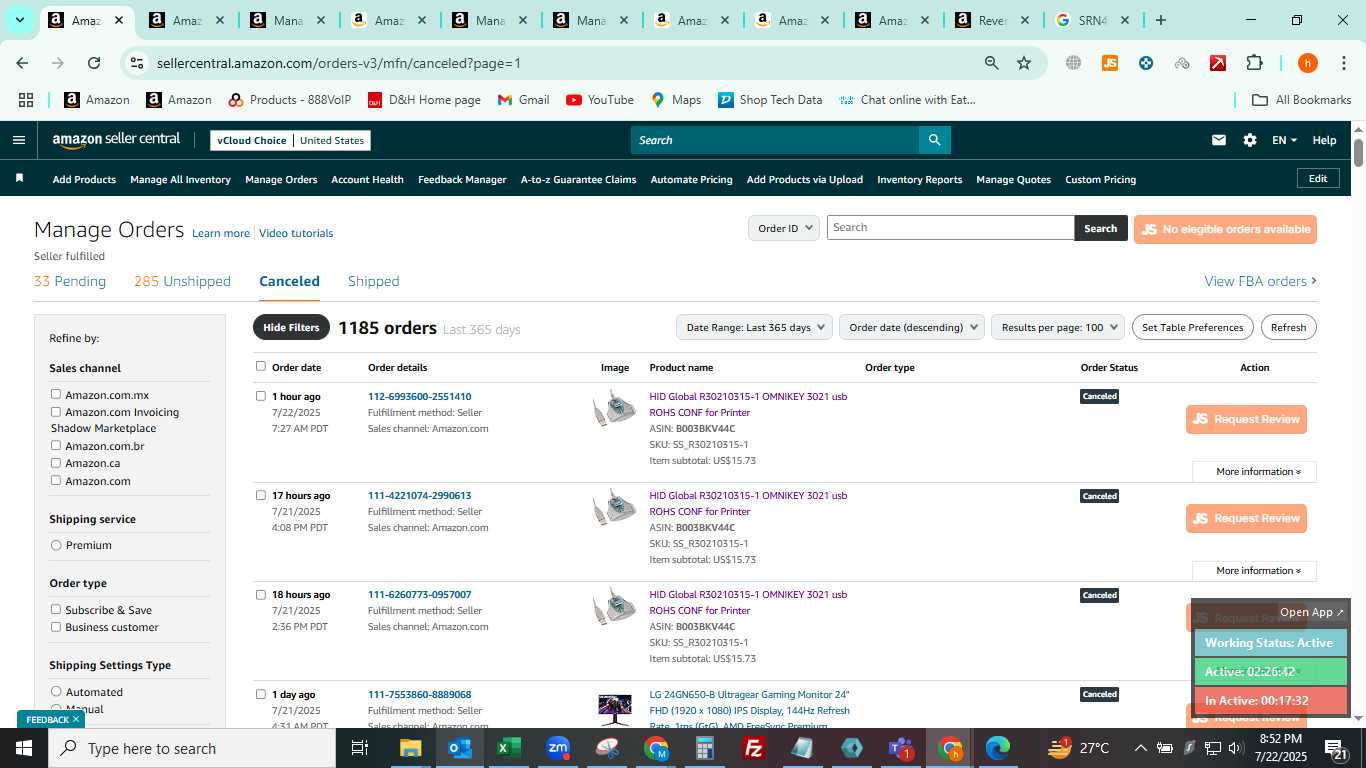This screenshot has width=1366, height=768.
Task: Select checkbox for order 112-6993600-2551410
Action: pos(261,396)
